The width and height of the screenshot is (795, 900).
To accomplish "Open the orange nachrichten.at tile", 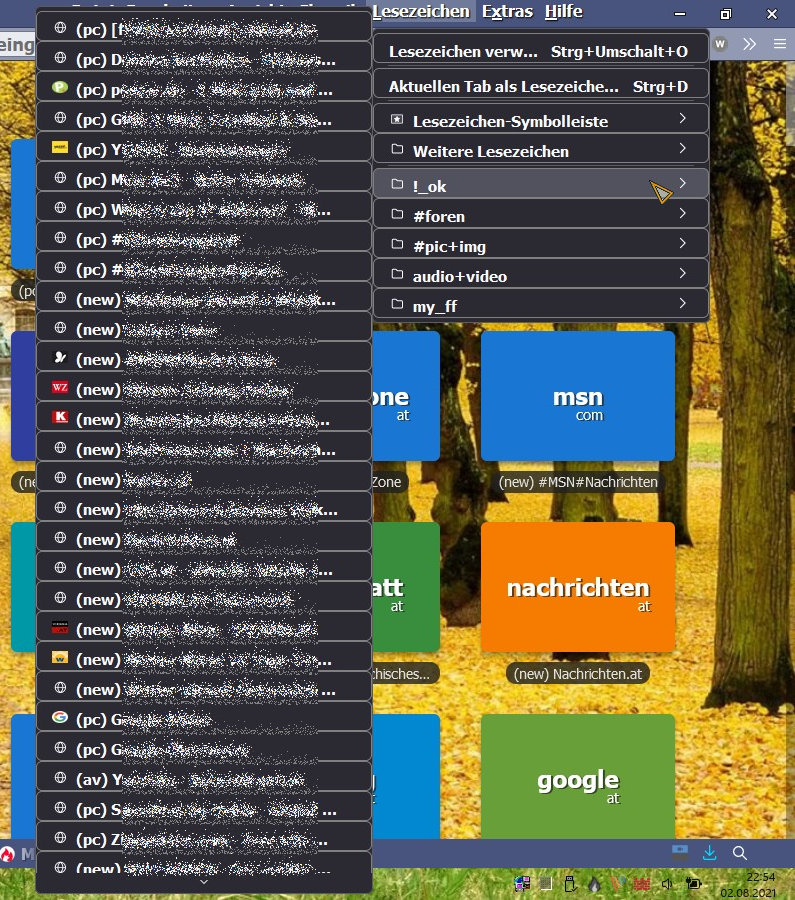I will click(x=578, y=587).
